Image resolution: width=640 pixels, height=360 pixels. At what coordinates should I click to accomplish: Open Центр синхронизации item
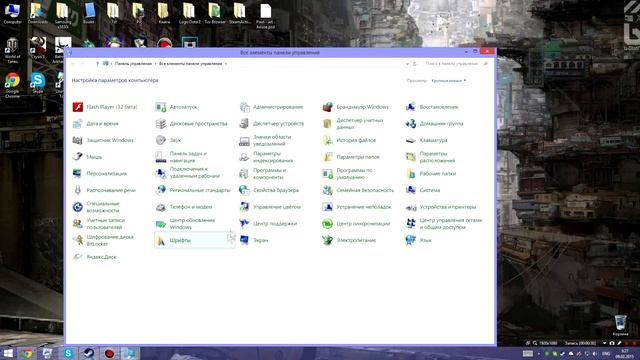(x=356, y=224)
